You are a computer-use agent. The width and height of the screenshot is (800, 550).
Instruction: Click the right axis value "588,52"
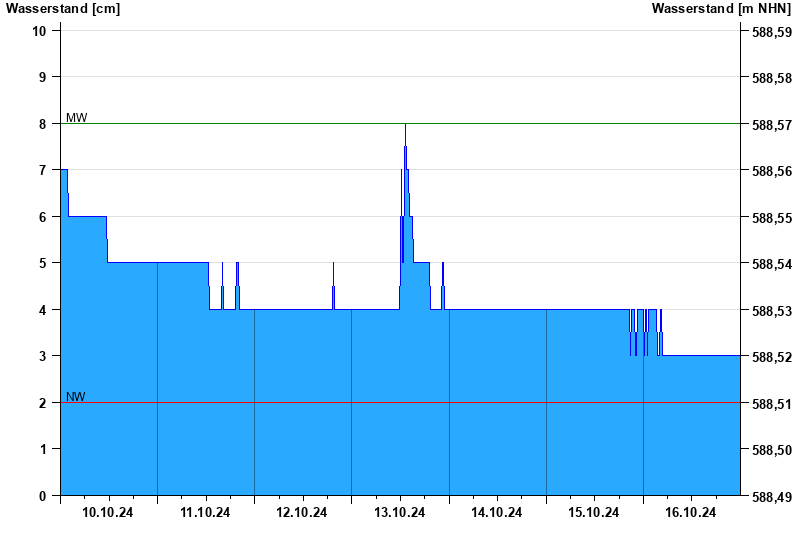click(772, 357)
